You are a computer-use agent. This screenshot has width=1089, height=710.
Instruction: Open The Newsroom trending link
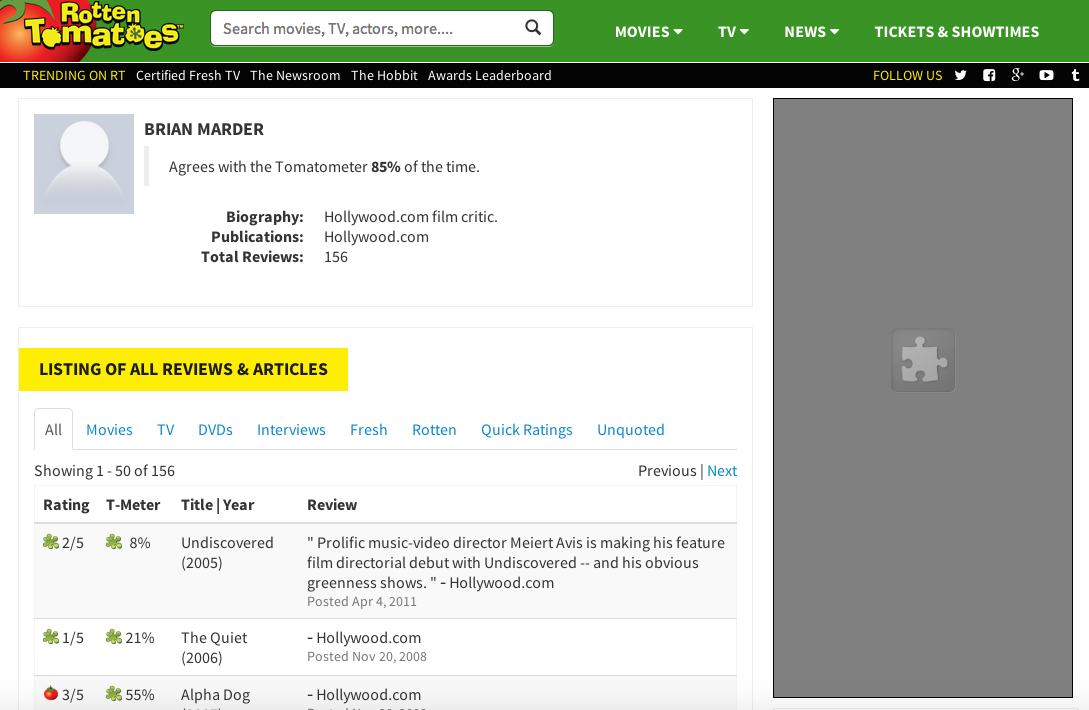click(x=295, y=76)
